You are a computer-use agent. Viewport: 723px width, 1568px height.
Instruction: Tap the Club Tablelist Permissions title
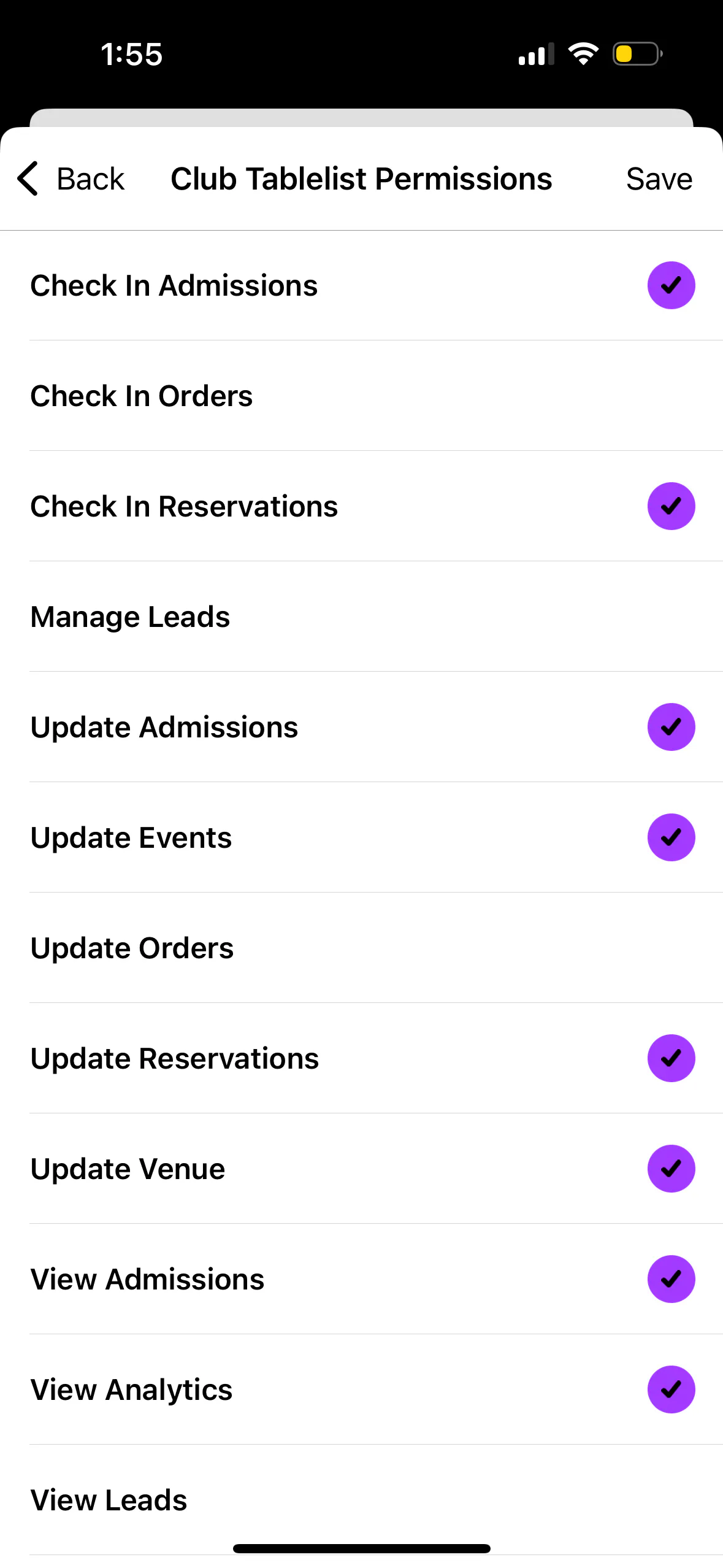(x=361, y=179)
